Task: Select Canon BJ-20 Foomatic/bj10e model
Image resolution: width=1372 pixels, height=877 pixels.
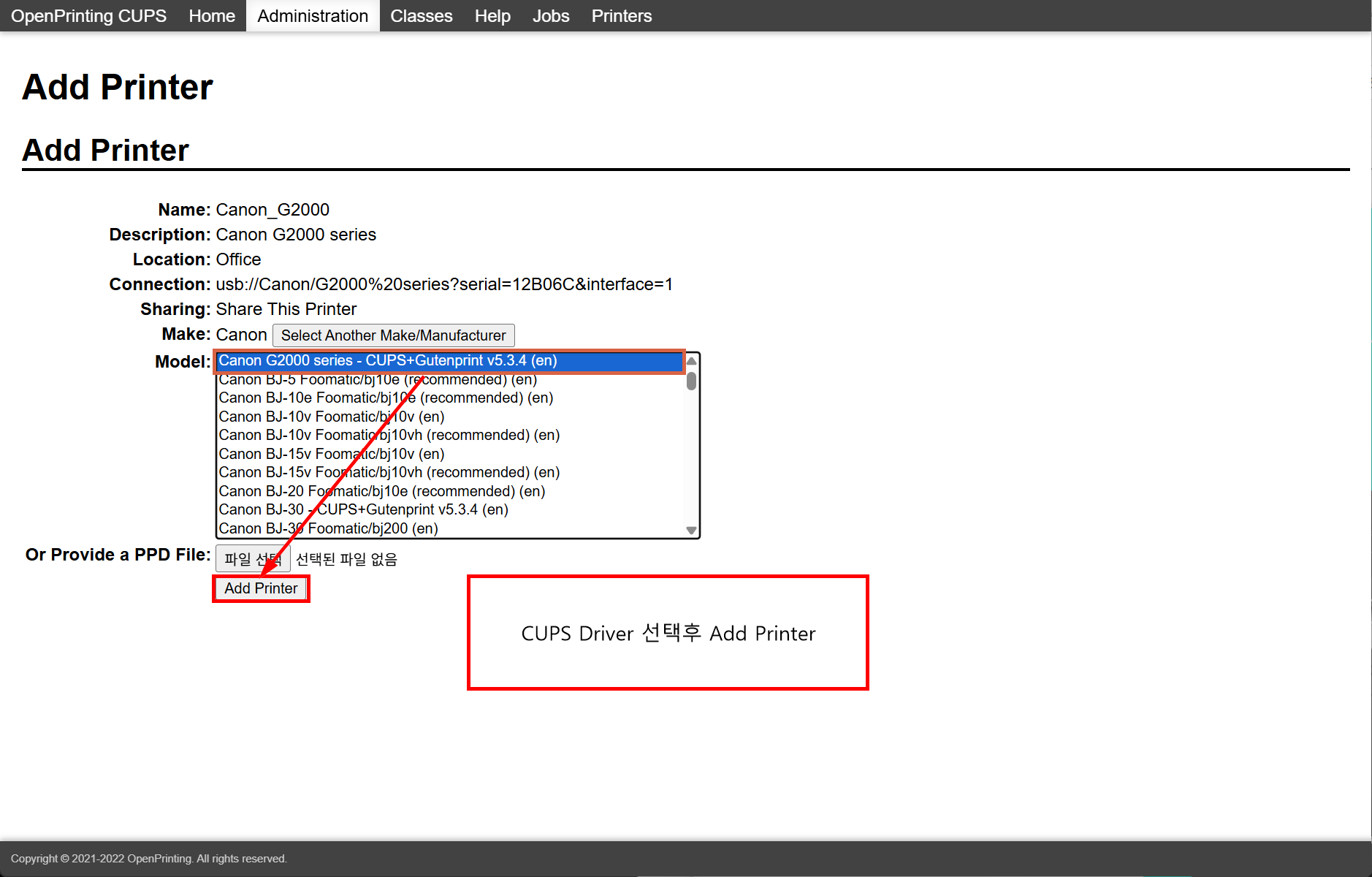Action: coord(449,491)
